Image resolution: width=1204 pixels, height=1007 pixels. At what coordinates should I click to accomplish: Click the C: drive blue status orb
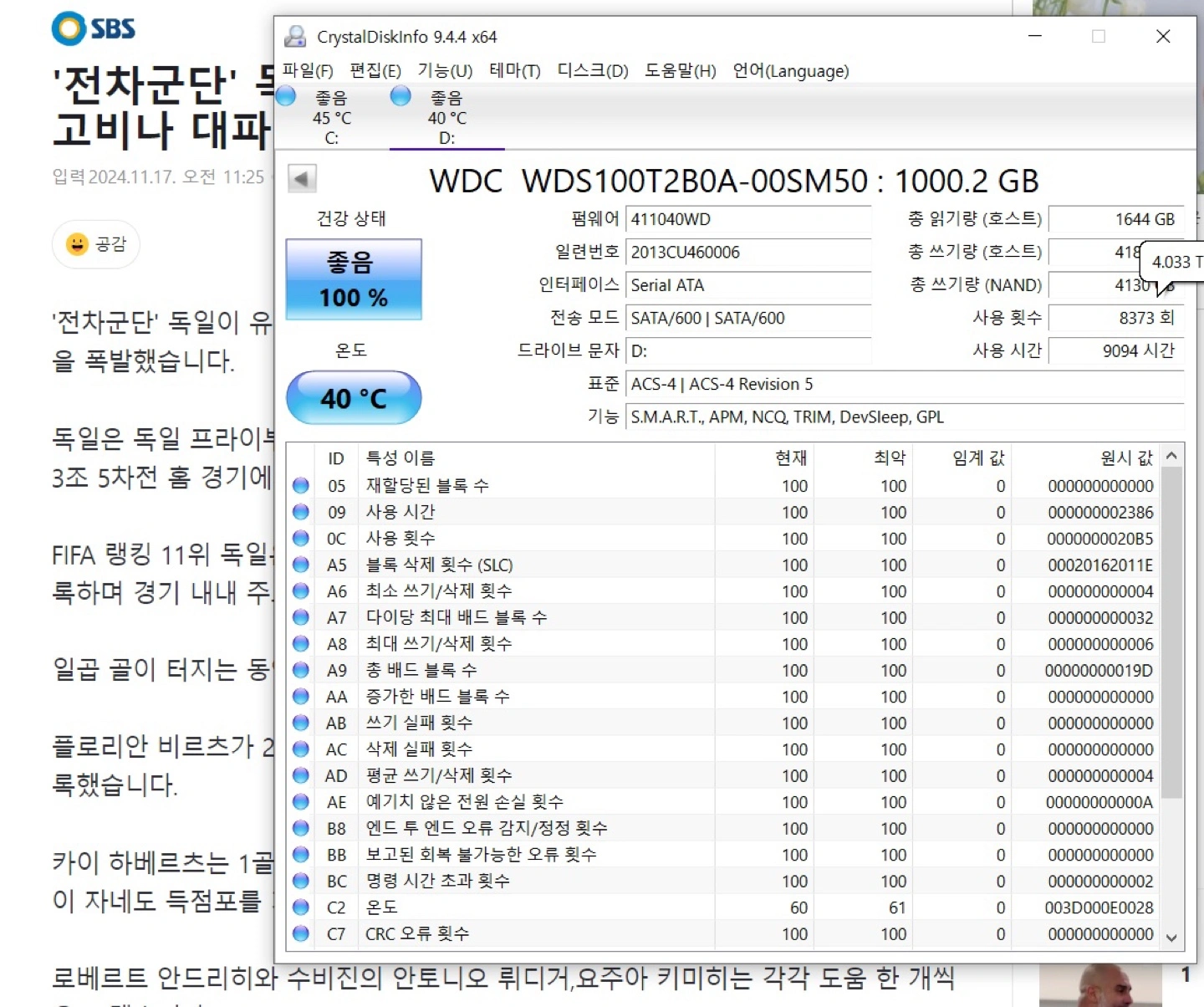(286, 96)
